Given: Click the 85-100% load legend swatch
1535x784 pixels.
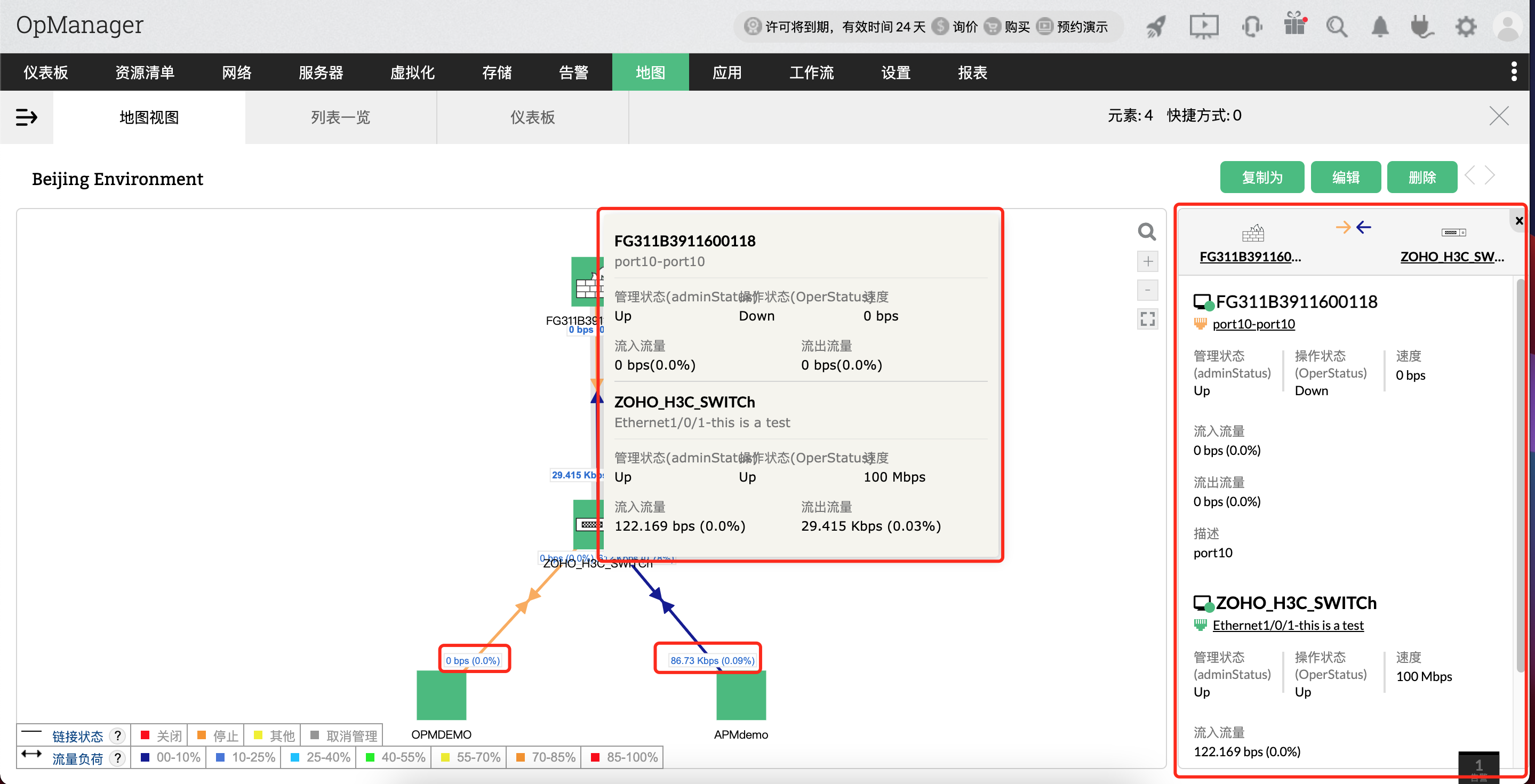Looking at the screenshot, I should click(595, 757).
